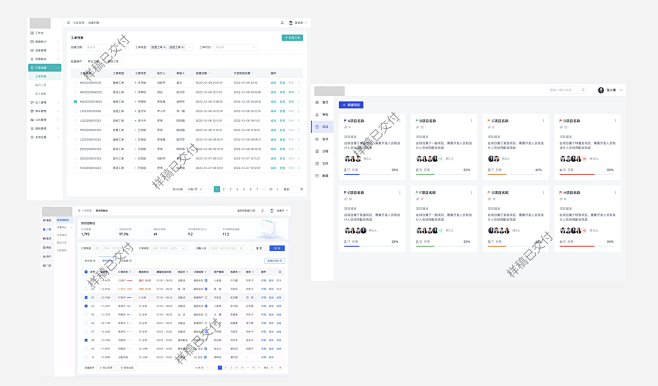Viewport: 658px width, 386px height.
Task: Click the hamburger collapse icon in teal work-order header
Action: (68, 23)
